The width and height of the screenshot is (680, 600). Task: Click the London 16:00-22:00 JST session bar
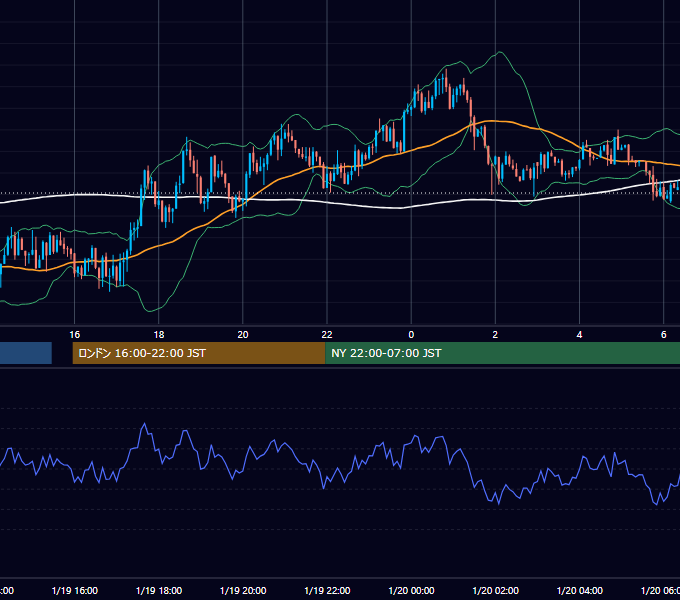199,353
